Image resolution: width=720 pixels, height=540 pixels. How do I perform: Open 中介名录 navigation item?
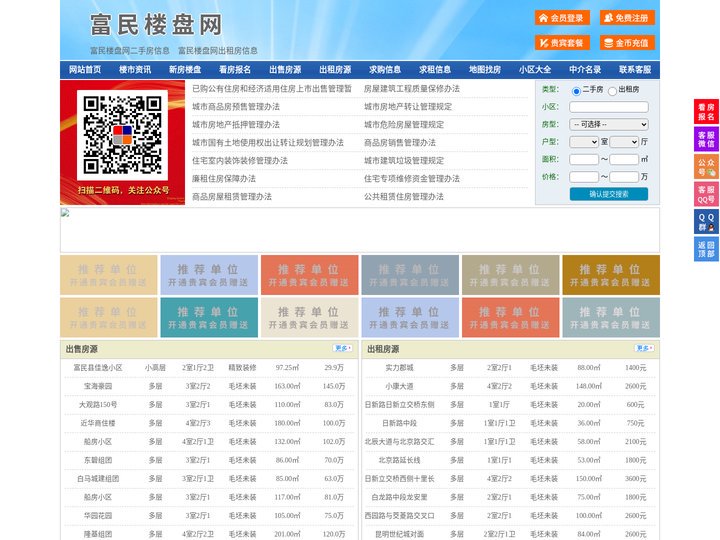[585, 70]
